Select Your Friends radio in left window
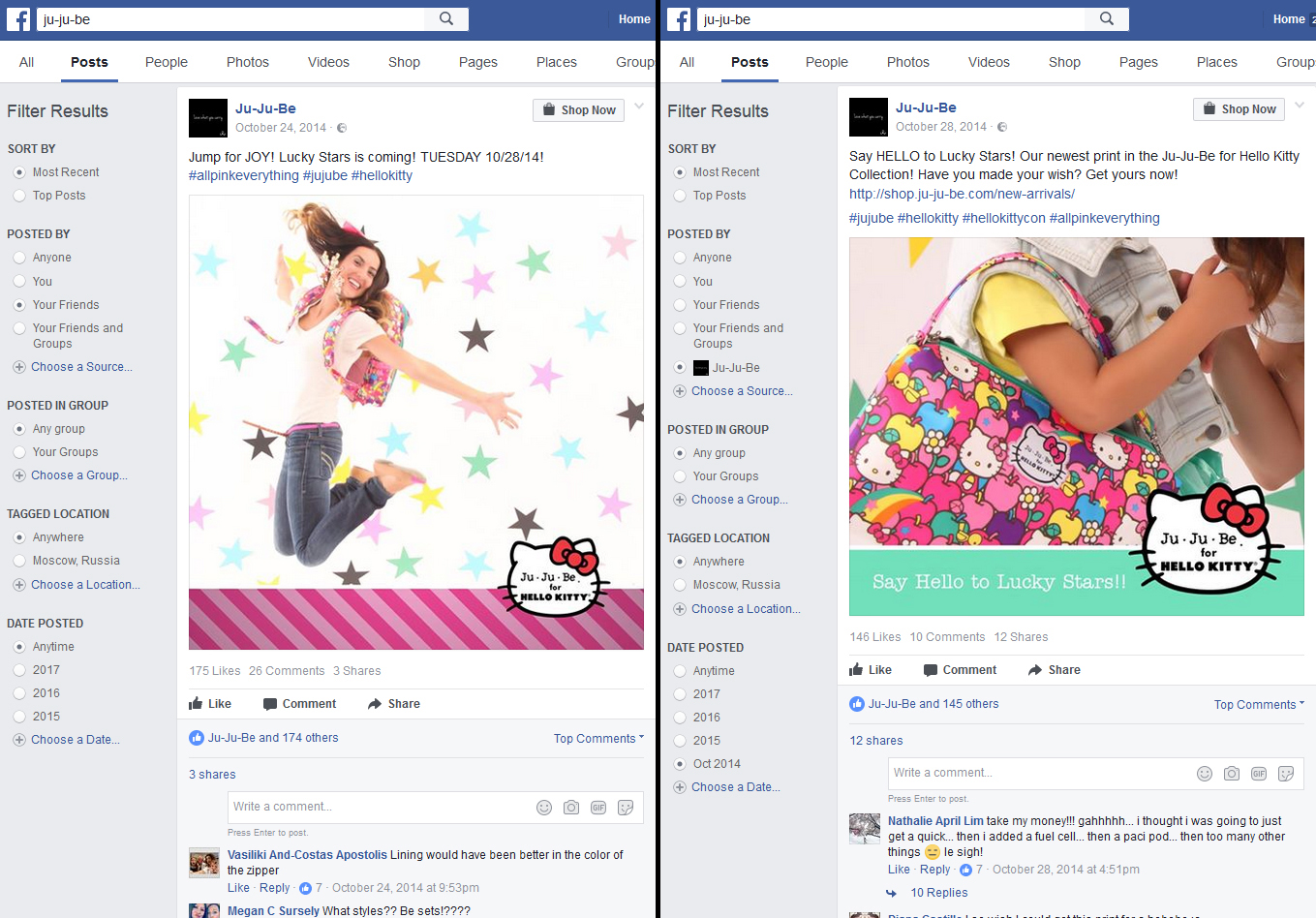Image resolution: width=1316 pixels, height=918 pixels. click(19, 305)
